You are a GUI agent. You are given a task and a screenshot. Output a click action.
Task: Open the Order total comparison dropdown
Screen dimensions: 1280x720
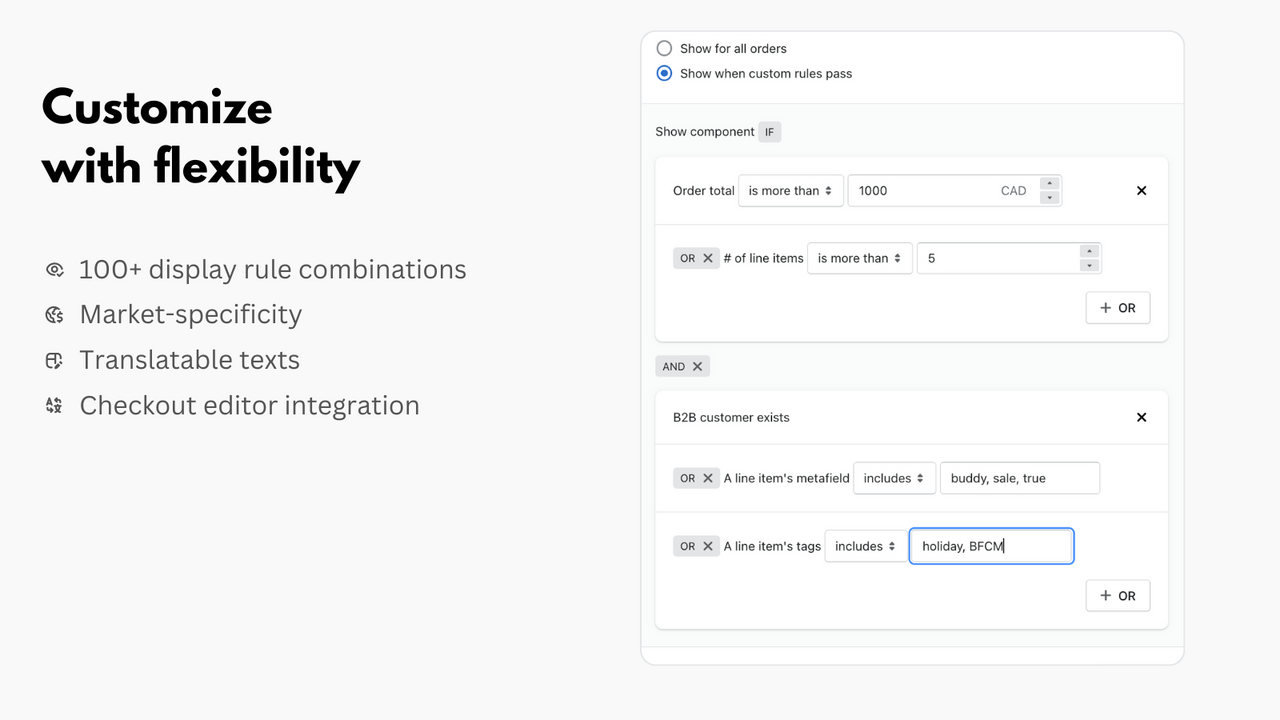coord(790,190)
